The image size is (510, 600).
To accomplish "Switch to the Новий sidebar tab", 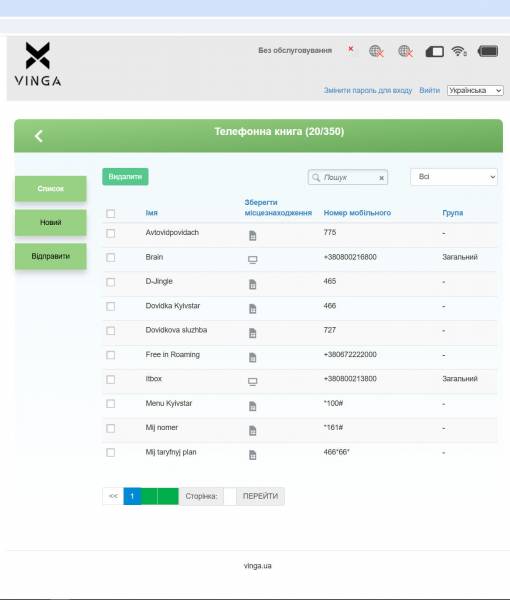I will coord(51,222).
